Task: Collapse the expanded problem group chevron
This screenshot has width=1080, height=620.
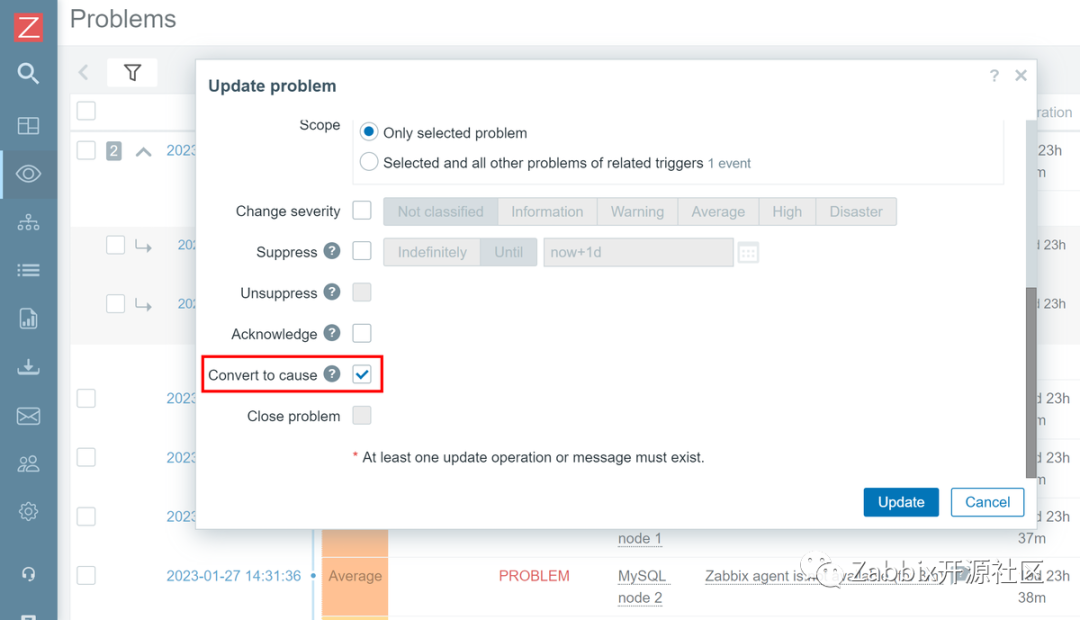Action: click(144, 151)
